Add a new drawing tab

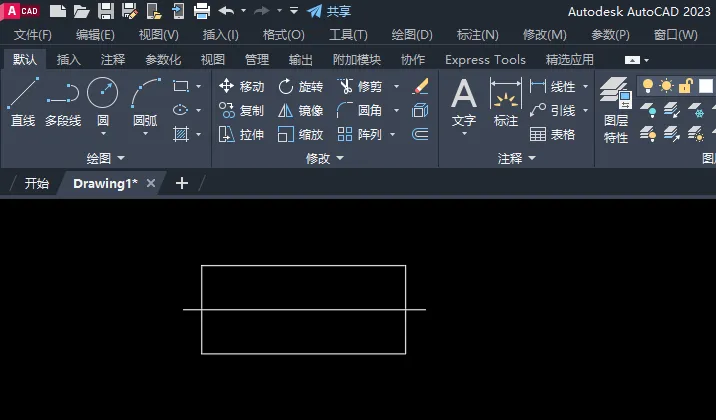pyautogui.click(x=182, y=183)
